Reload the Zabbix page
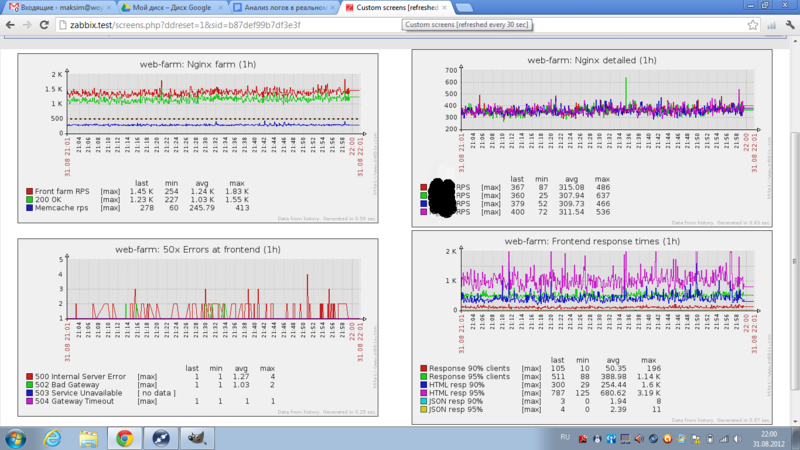 coord(44,24)
